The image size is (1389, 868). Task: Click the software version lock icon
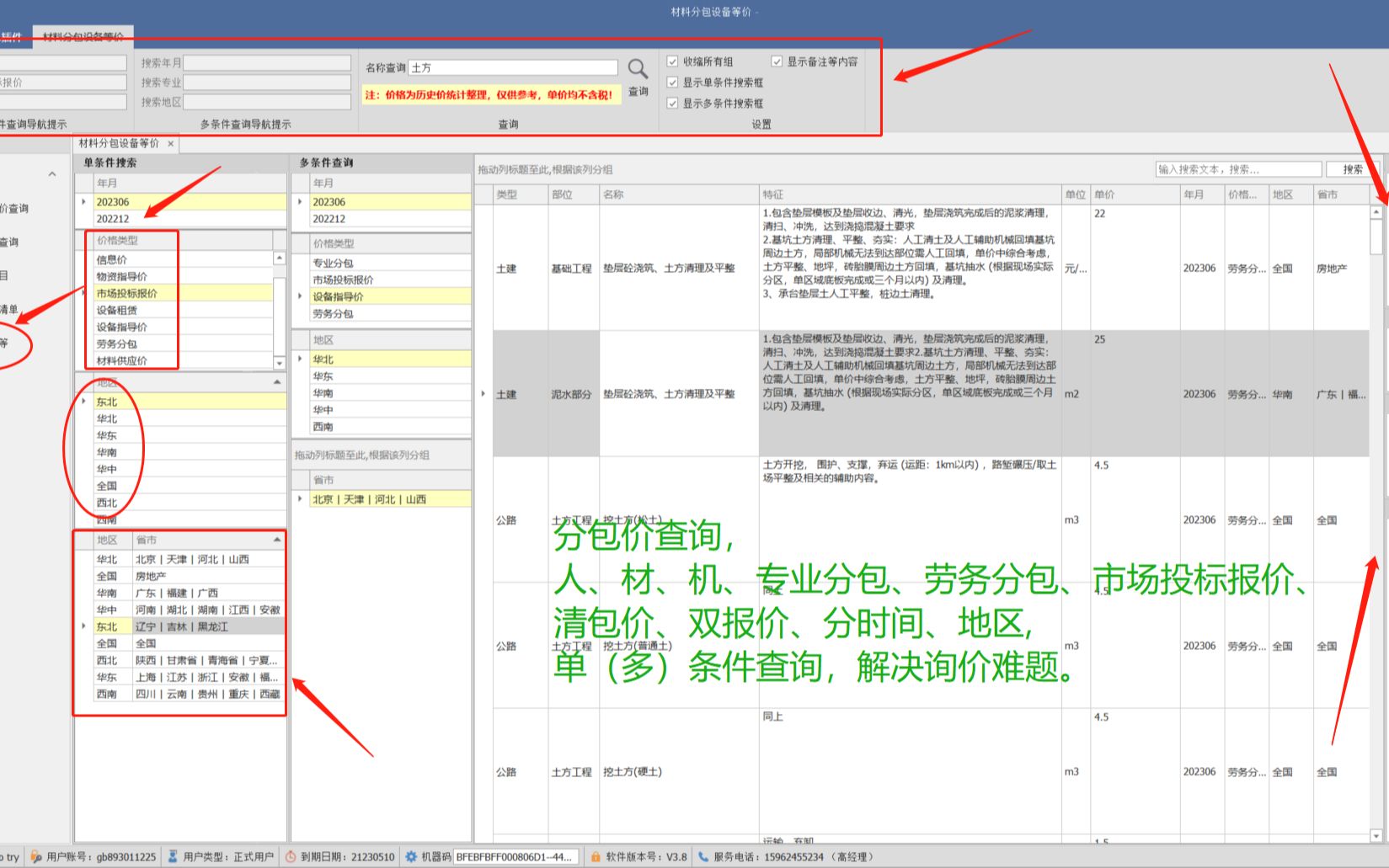(x=596, y=857)
